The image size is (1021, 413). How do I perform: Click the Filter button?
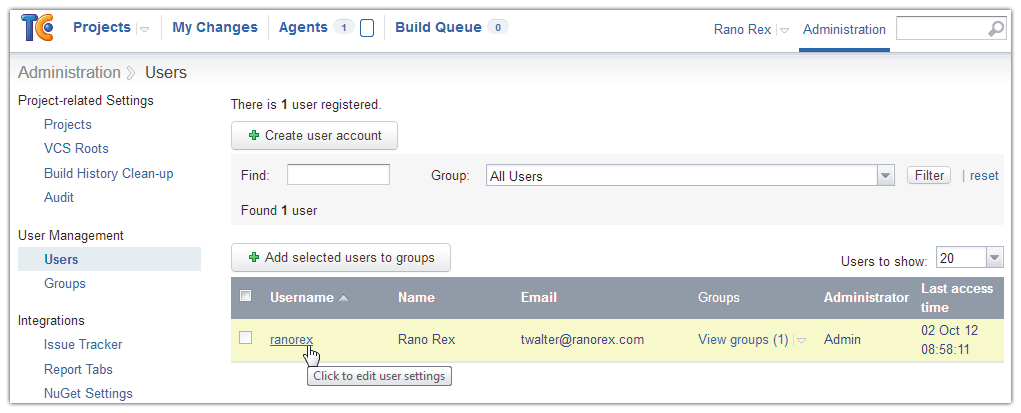click(929, 175)
